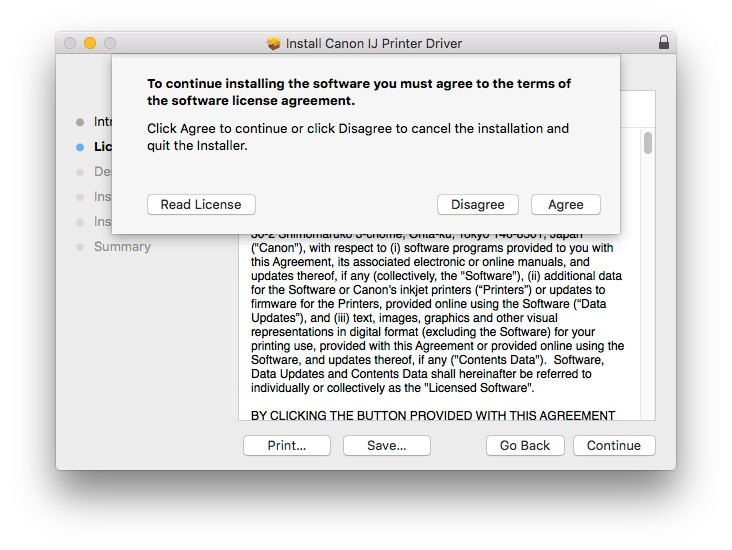The image size is (732, 550).
Task: Click the Disagree button
Action: [478, 204]
